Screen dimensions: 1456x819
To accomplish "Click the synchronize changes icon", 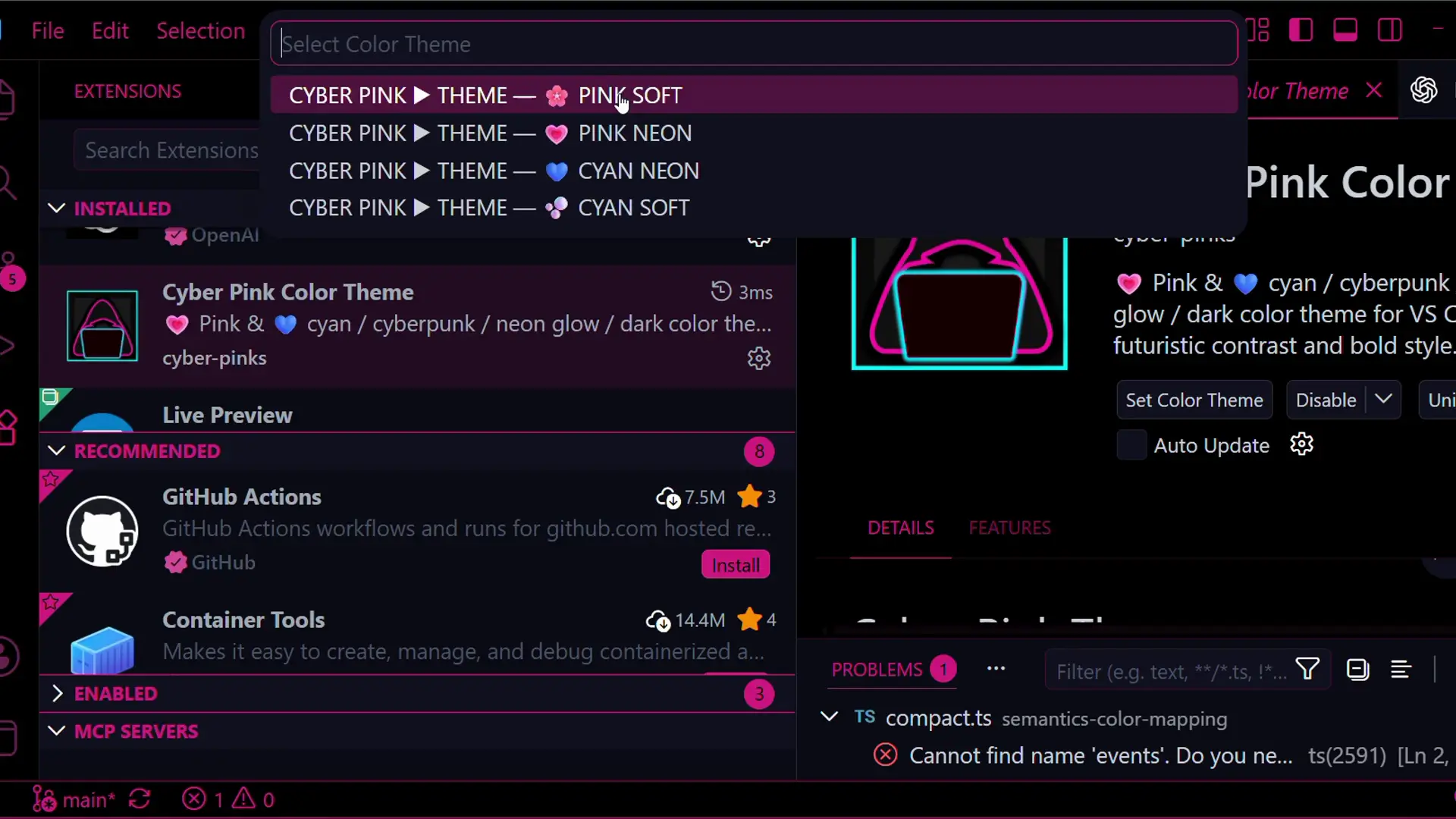I will coord(140,799).
